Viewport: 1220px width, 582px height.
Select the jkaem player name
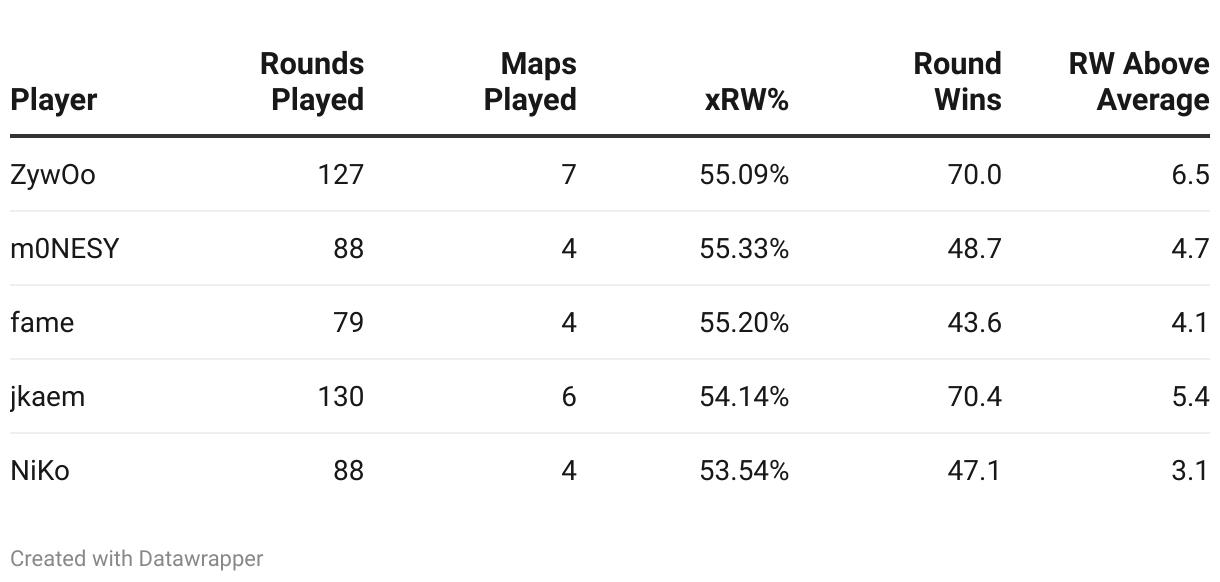tap(48, 397)
